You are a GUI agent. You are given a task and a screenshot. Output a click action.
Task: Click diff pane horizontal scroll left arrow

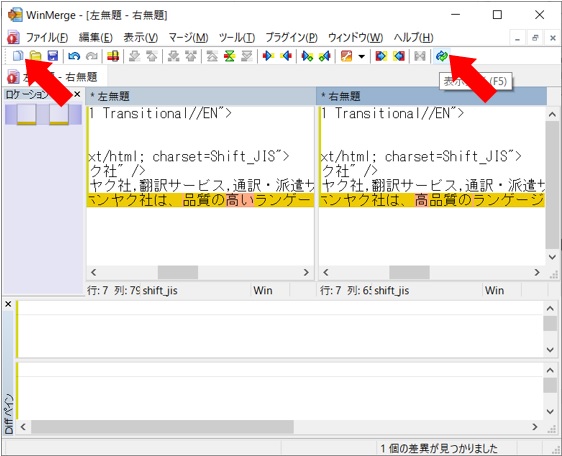(23, 427)
